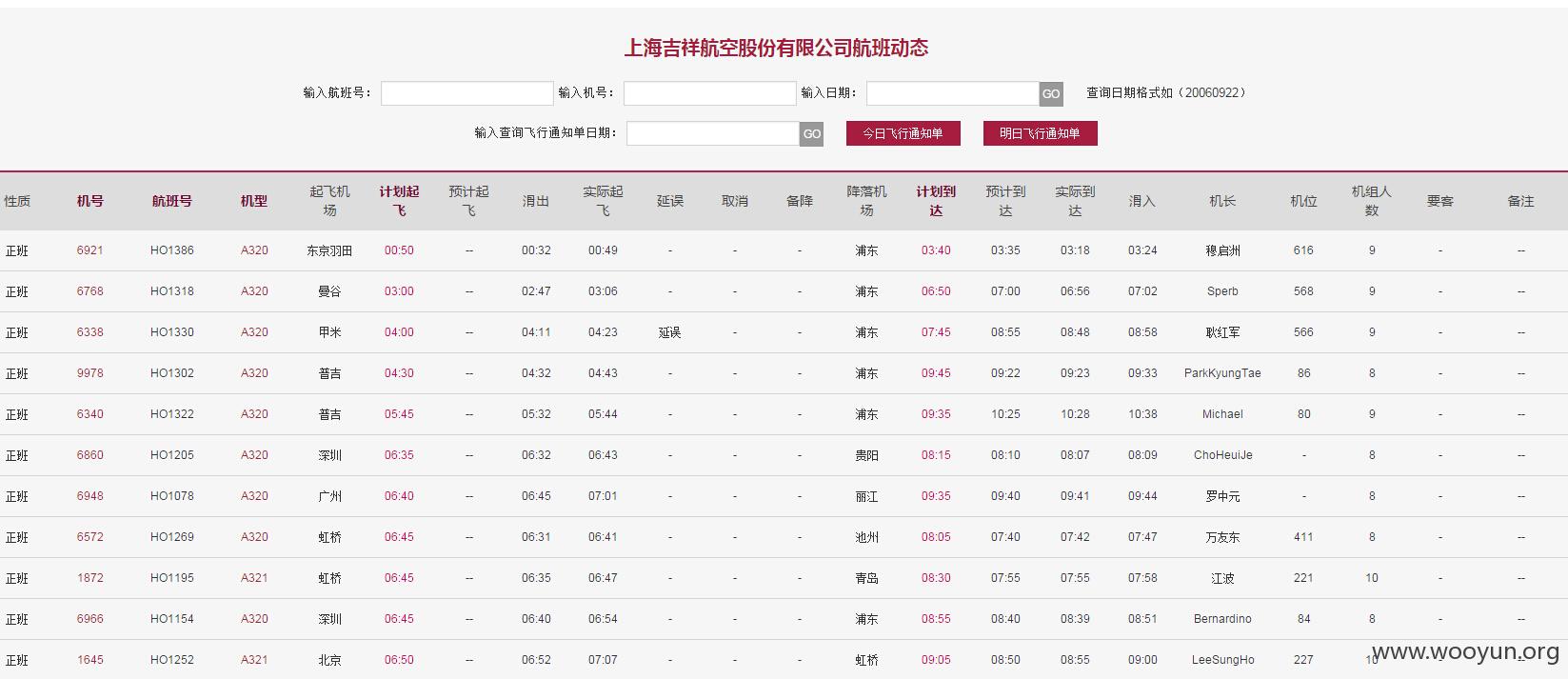Click captain name LeeSungHo
1568x679 pixels.
(x=1222, y=660)
